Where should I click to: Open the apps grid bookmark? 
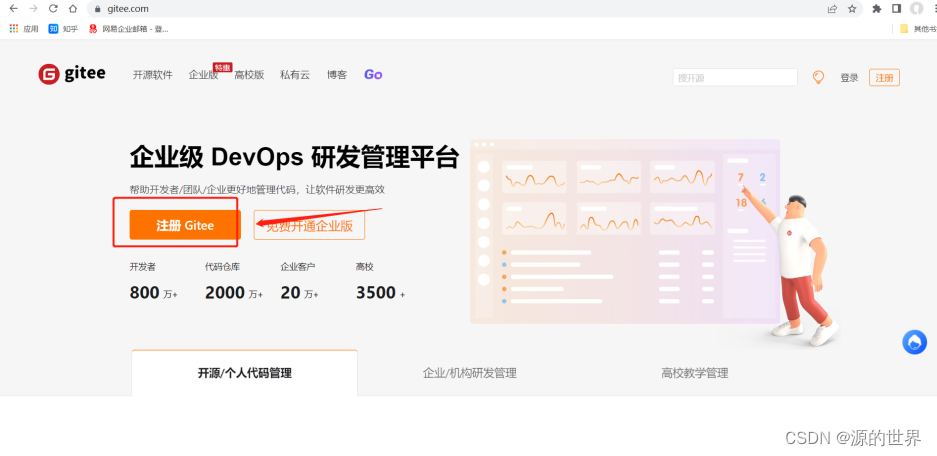pos(24,29)
